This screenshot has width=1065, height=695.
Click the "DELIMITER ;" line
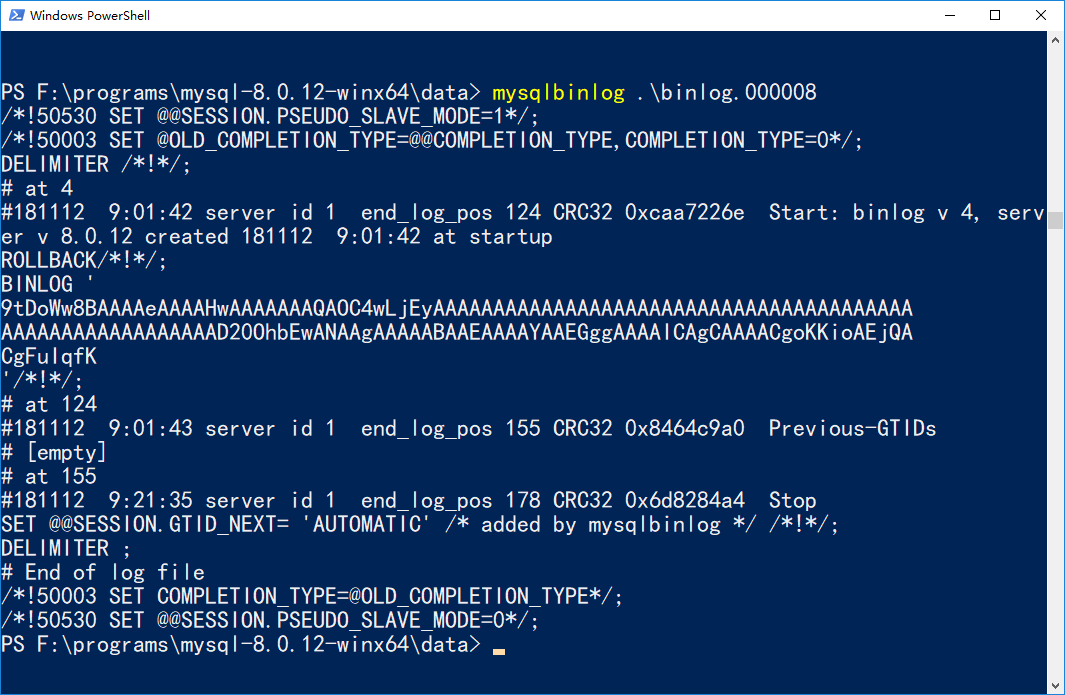click(x=66, y=549)
